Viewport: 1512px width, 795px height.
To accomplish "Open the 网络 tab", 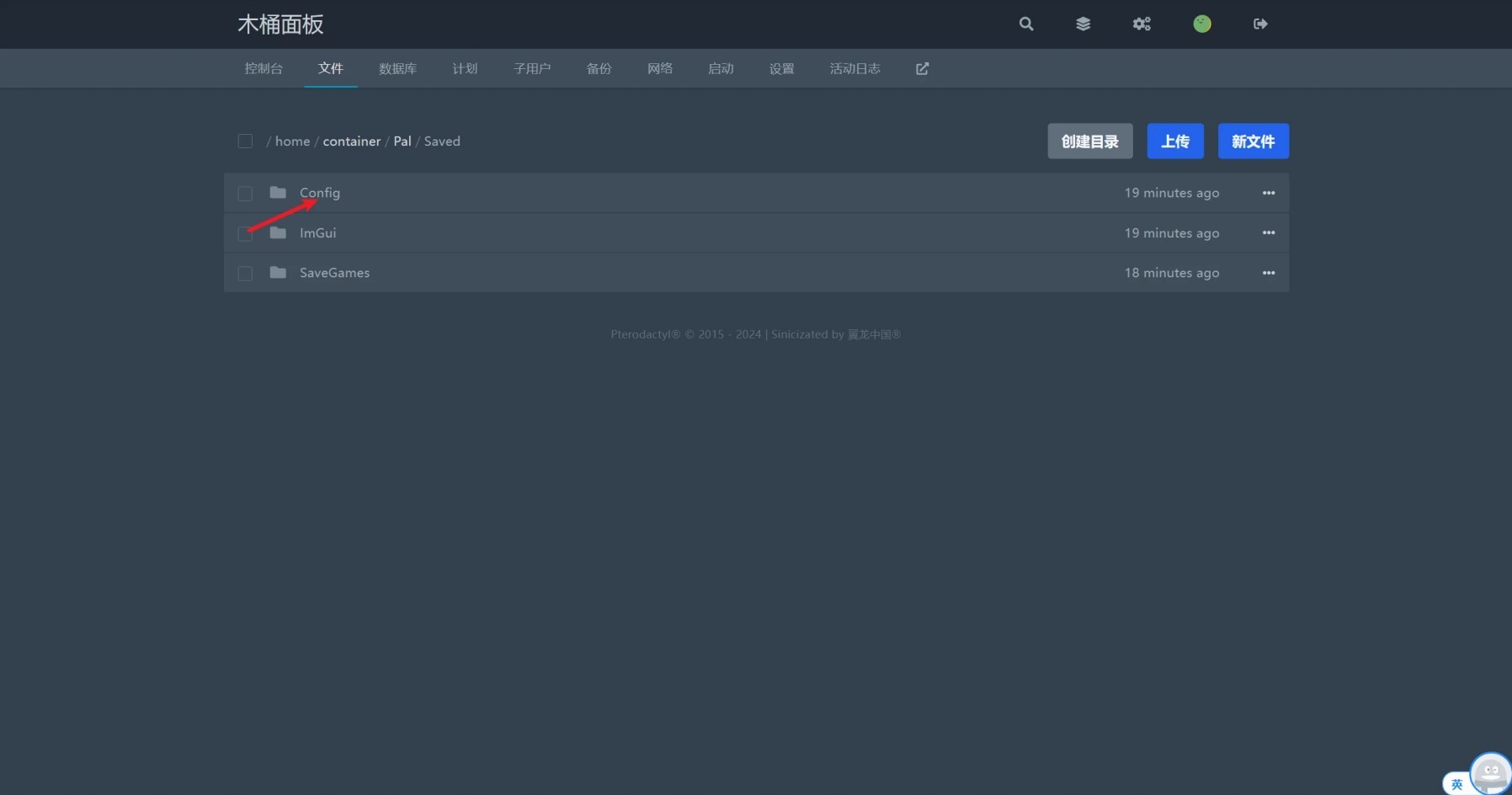I will (x=660, y=68).
